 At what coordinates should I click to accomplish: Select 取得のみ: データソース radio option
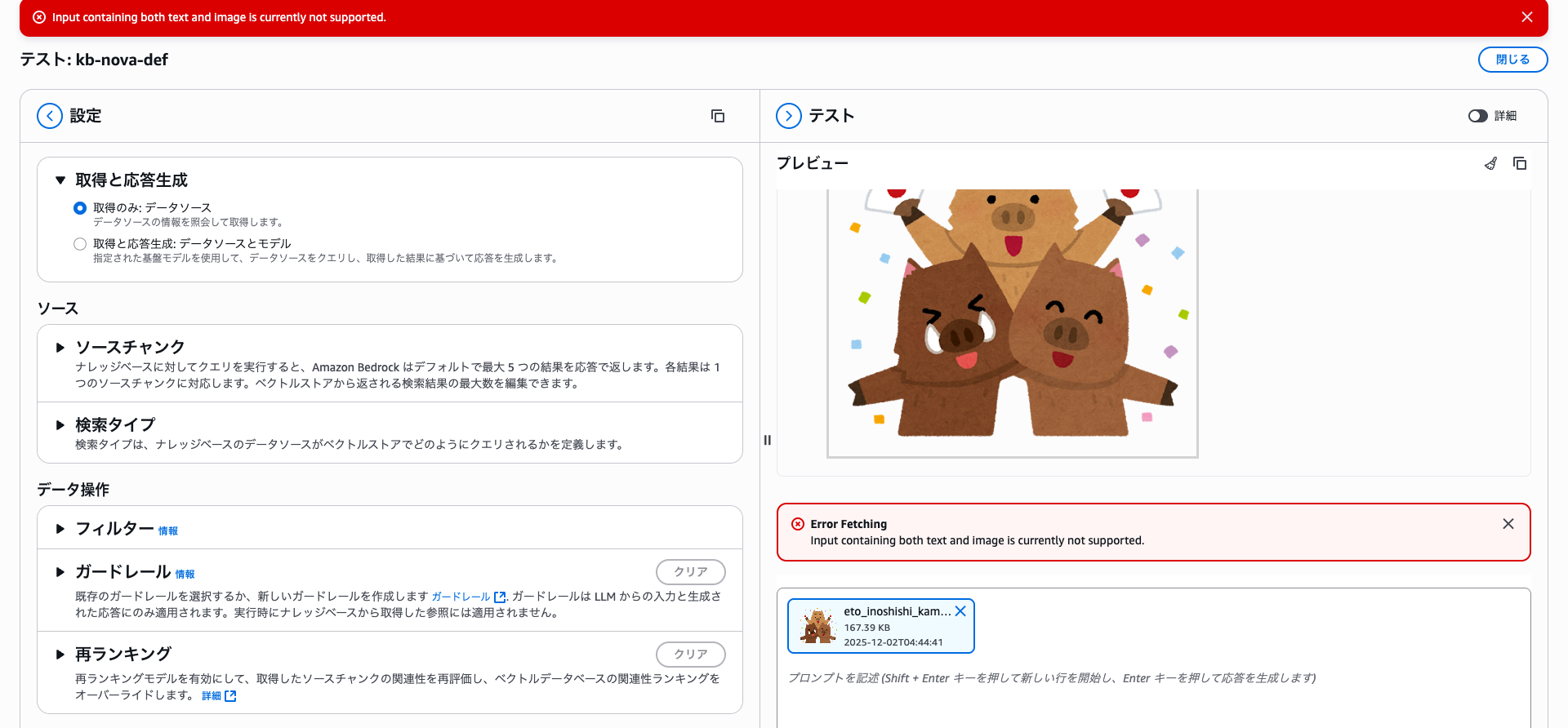click(x=80, y=208)
